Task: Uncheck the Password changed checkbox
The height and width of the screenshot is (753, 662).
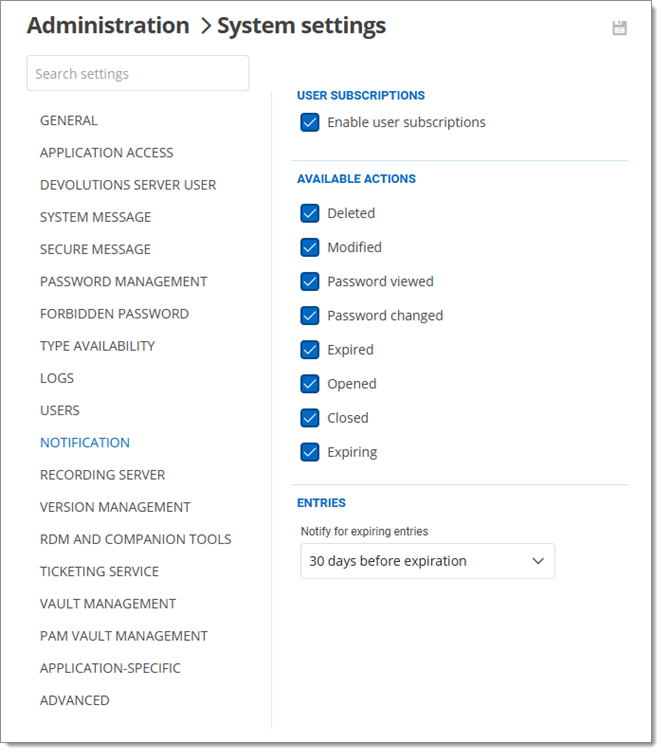Action: 310,316
